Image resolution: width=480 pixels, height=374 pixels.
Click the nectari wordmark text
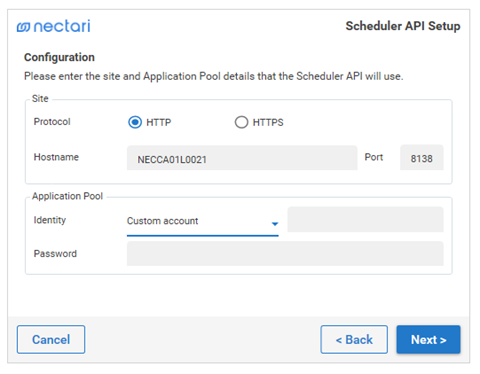(62, 26)
